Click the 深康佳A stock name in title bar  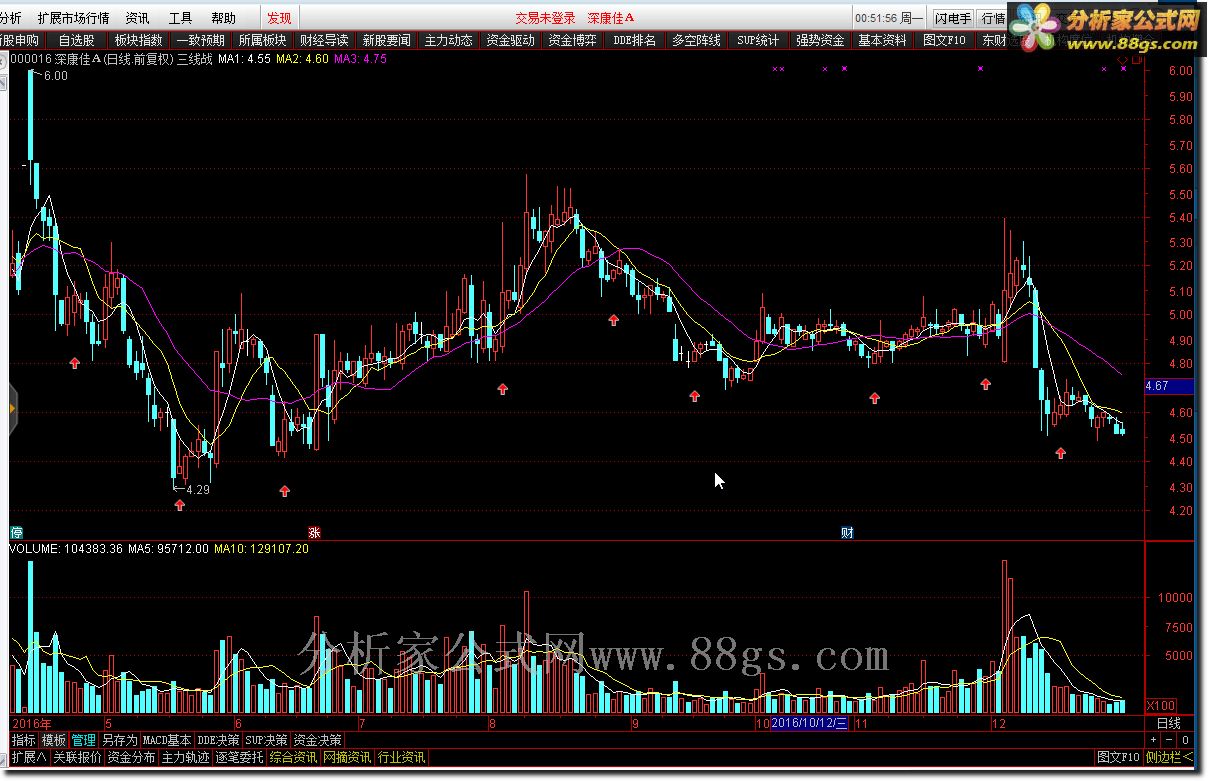tap(611, 18)
